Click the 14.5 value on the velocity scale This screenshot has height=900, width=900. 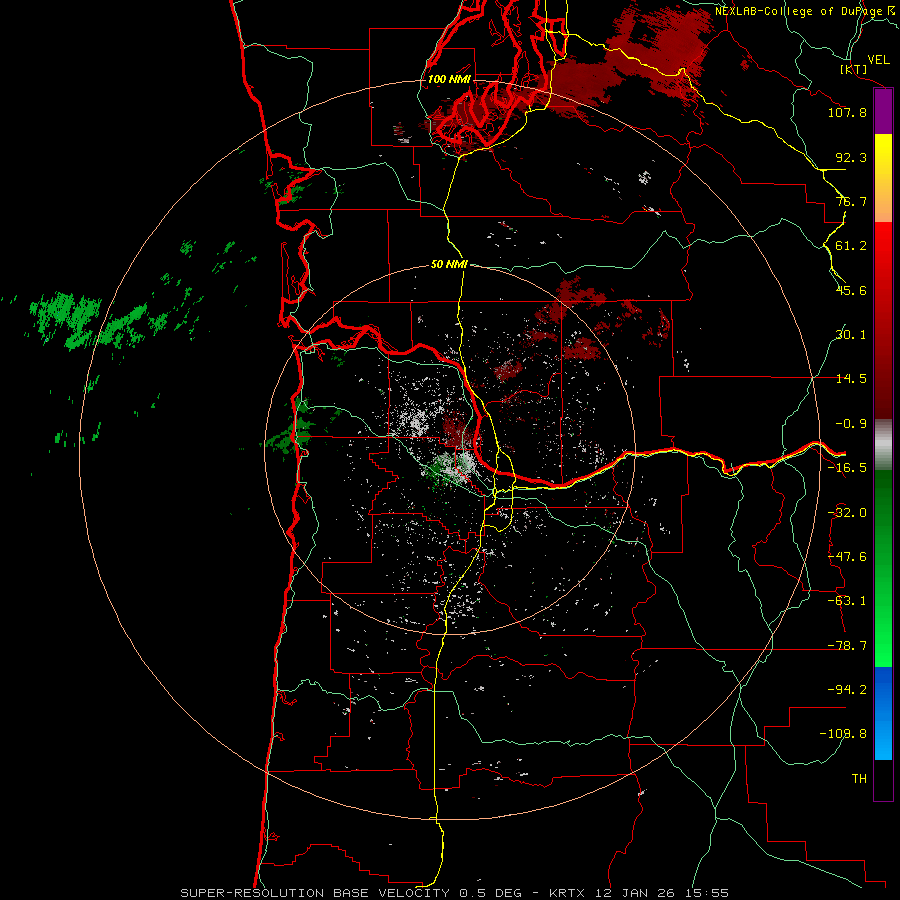point(851,379)
